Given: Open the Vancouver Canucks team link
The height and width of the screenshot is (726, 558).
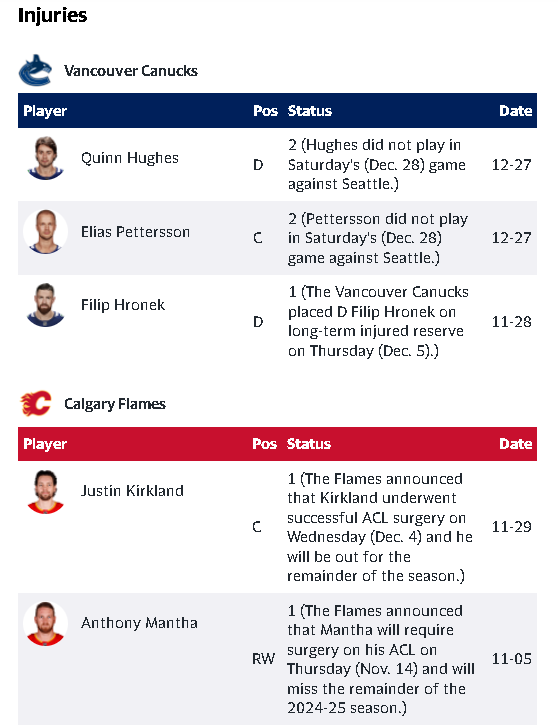Looking at the screenshot, I should click(x=131, y=71).
